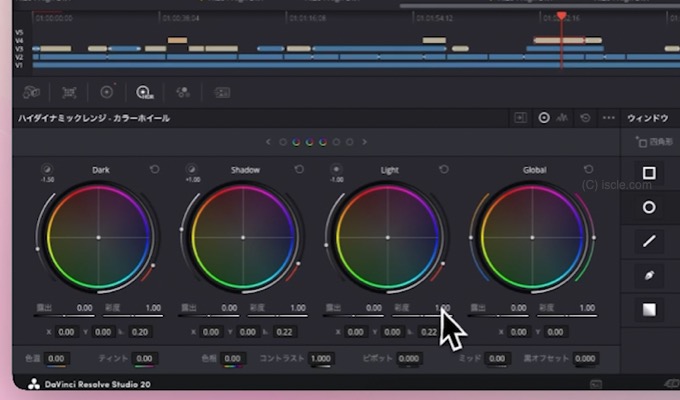Go to previous wheel bank with left chevron
680x400 pixels.
coord(268,142)
